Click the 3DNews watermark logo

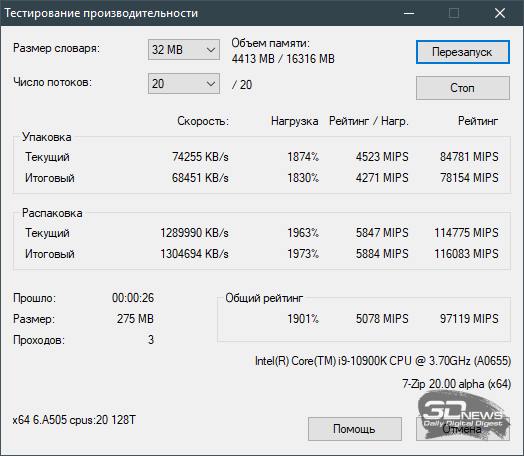pos(464,415)
